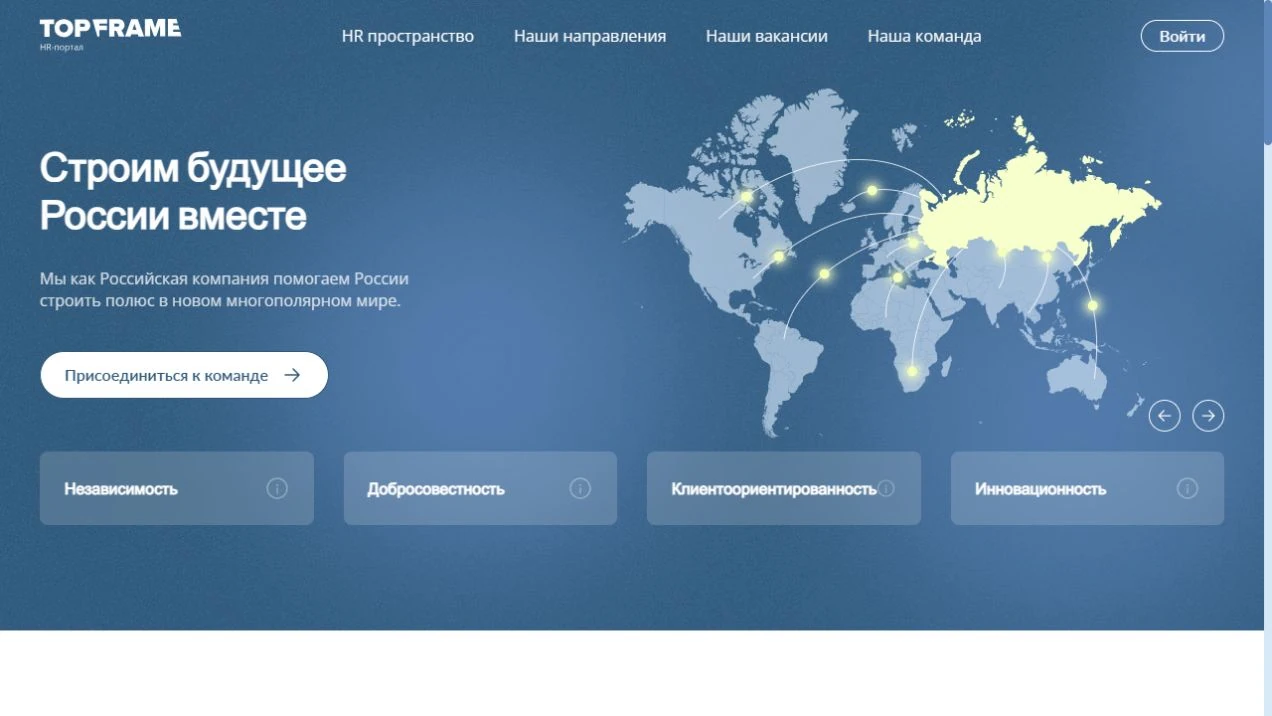1272x716 pixels.
Task: Open info icon on Клиентоориентированность card
Action: tap(886, 488)
